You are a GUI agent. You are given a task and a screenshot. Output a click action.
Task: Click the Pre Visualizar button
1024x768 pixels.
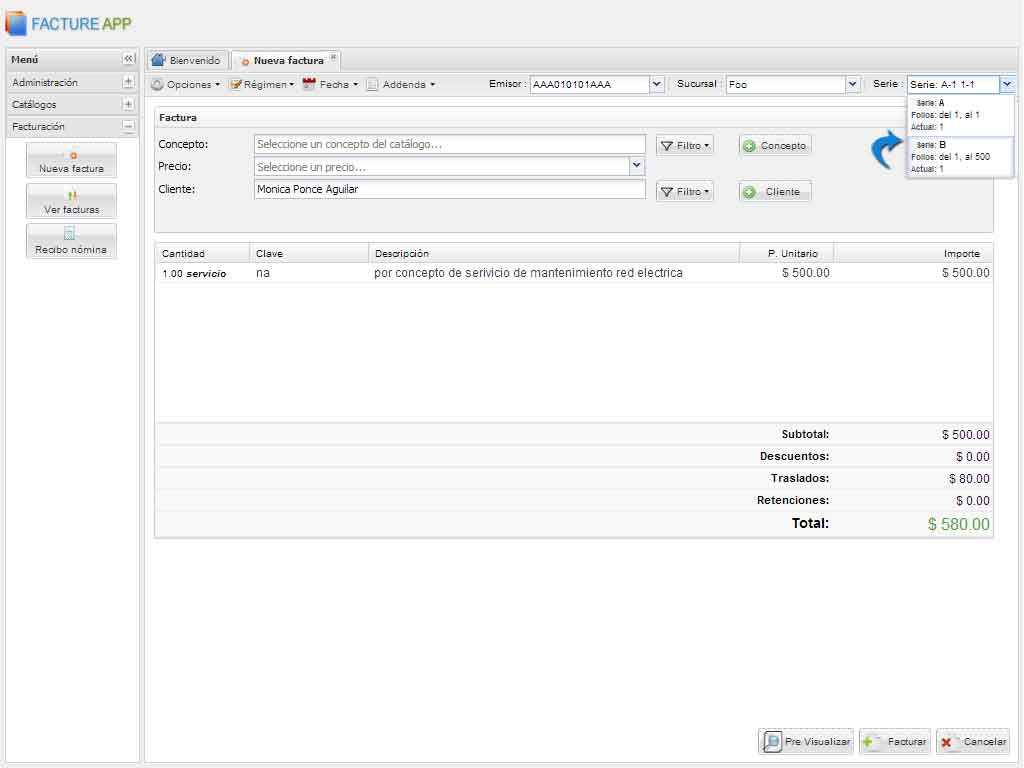(x=806, y=742)
